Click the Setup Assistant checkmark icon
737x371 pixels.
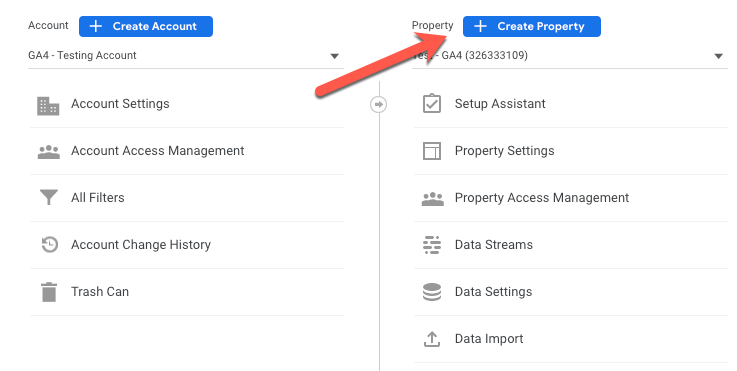point(432,103)
